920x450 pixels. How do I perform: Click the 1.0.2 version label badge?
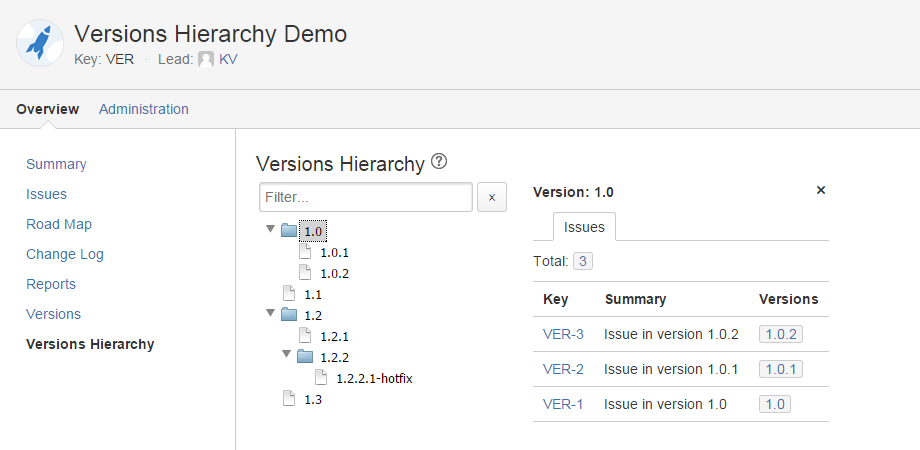click(x=780, y=334)
